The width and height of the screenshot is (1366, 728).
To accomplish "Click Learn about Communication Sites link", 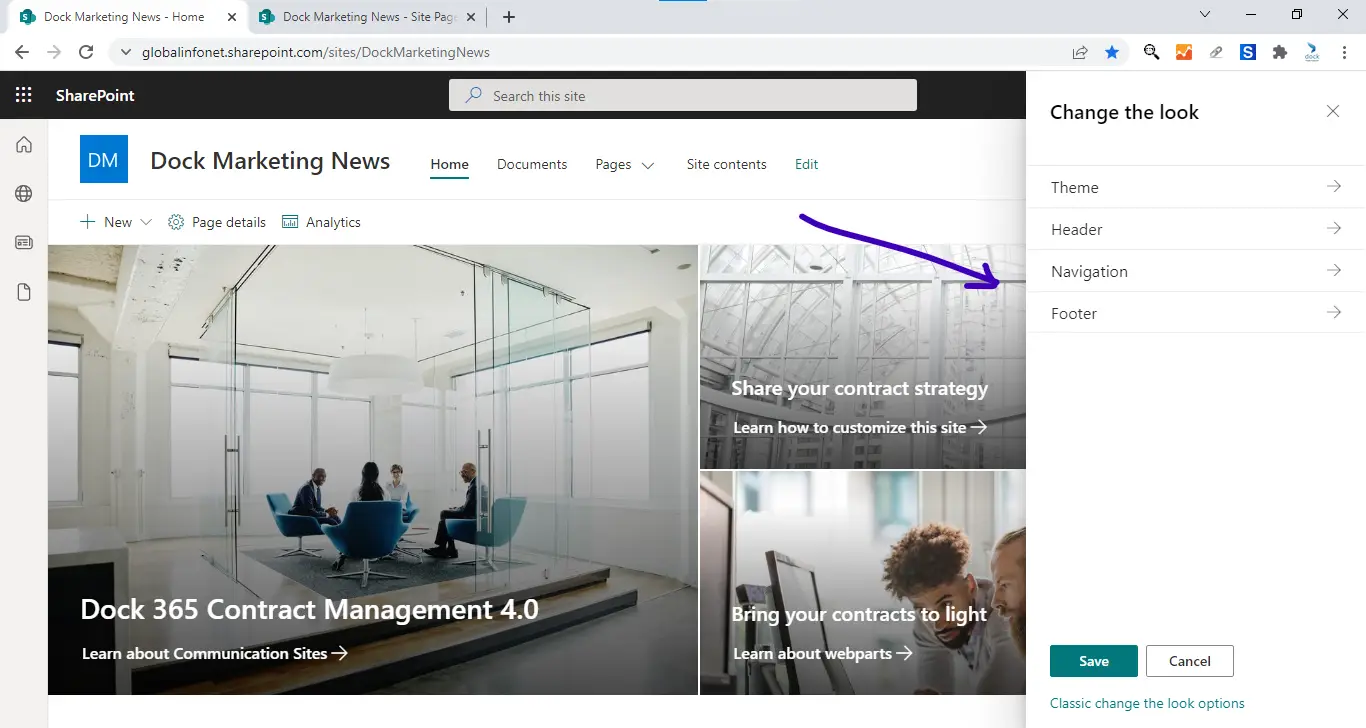I will pyautogui.click(x=215, y=653).
